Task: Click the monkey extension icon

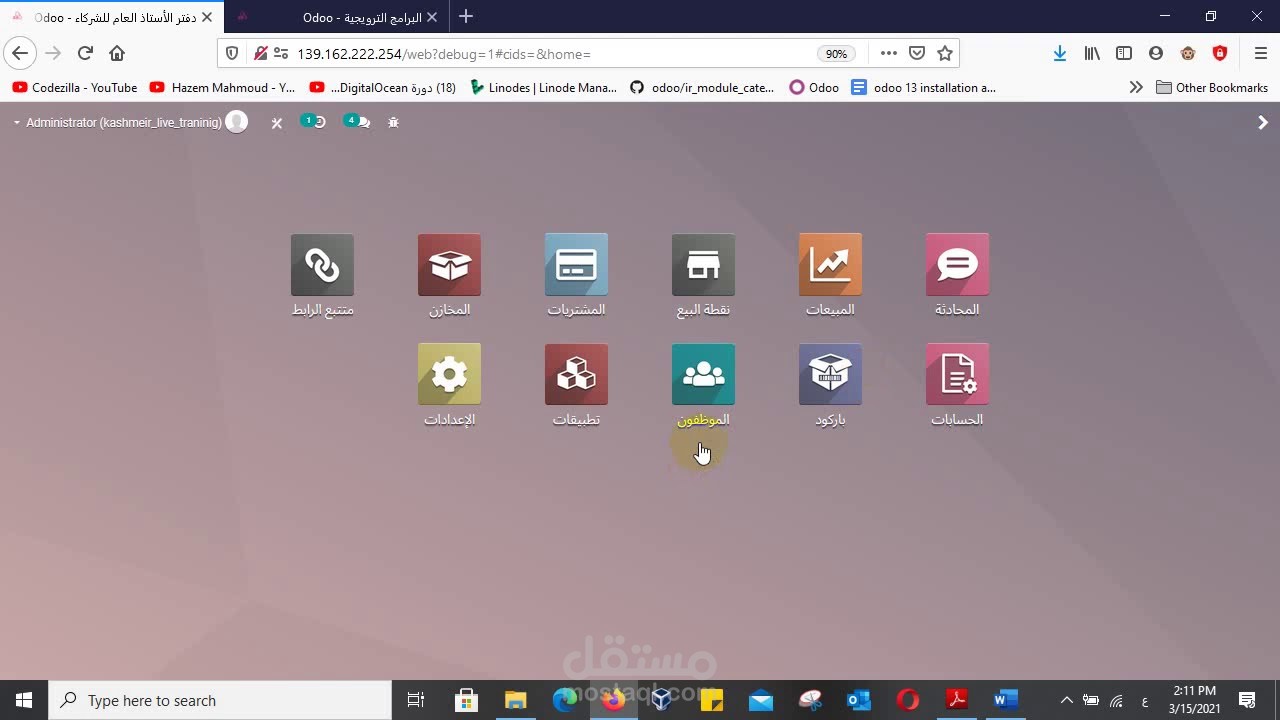Action: point(1188,54)
